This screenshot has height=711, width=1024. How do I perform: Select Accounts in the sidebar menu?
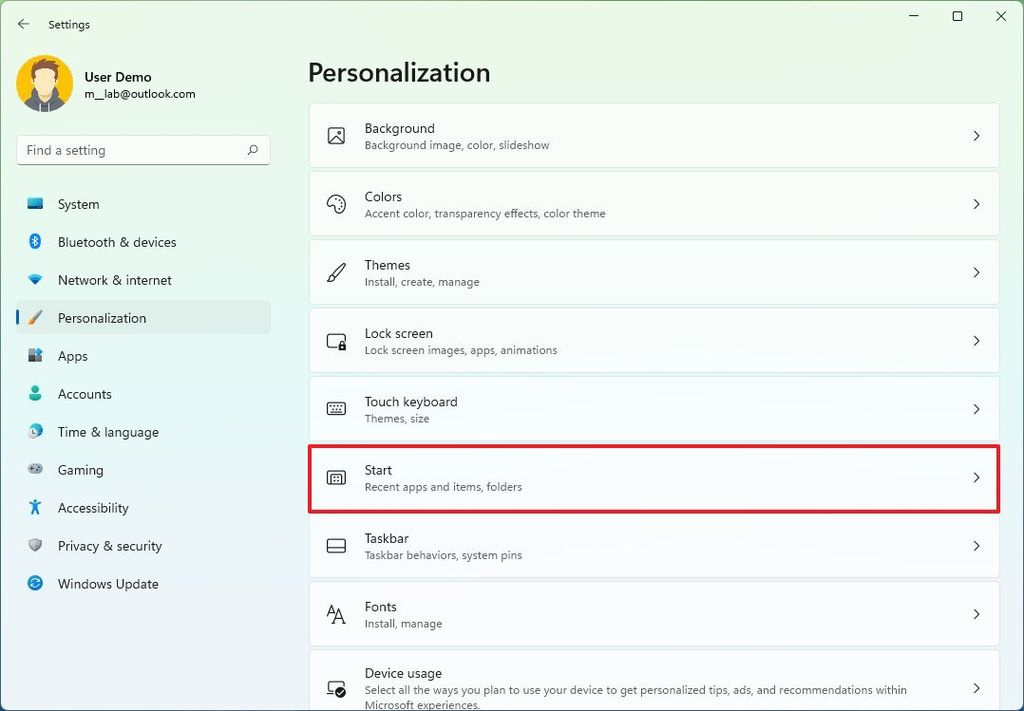pos(85,394)
